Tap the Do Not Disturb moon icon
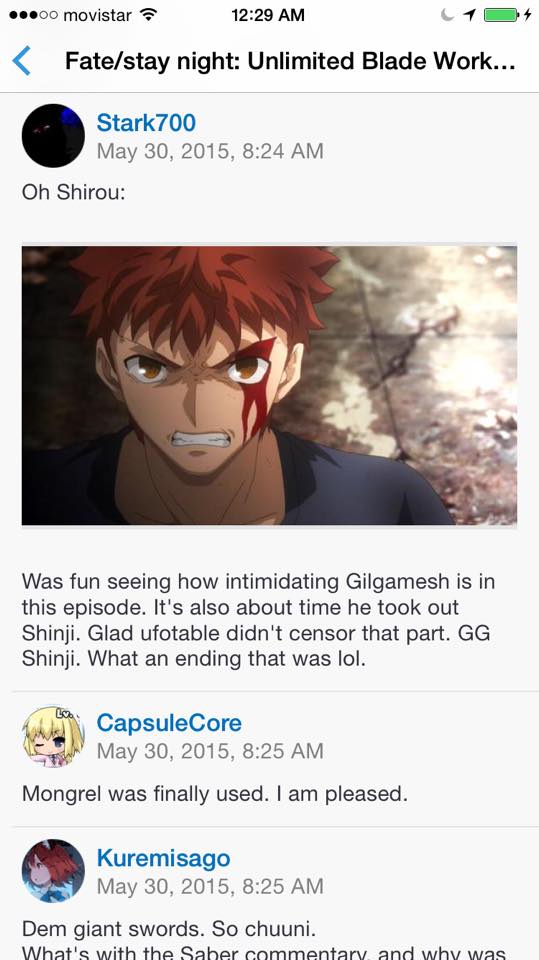Image resolution: width=539 pixels, height=960 pixels. tap(448, 15)
